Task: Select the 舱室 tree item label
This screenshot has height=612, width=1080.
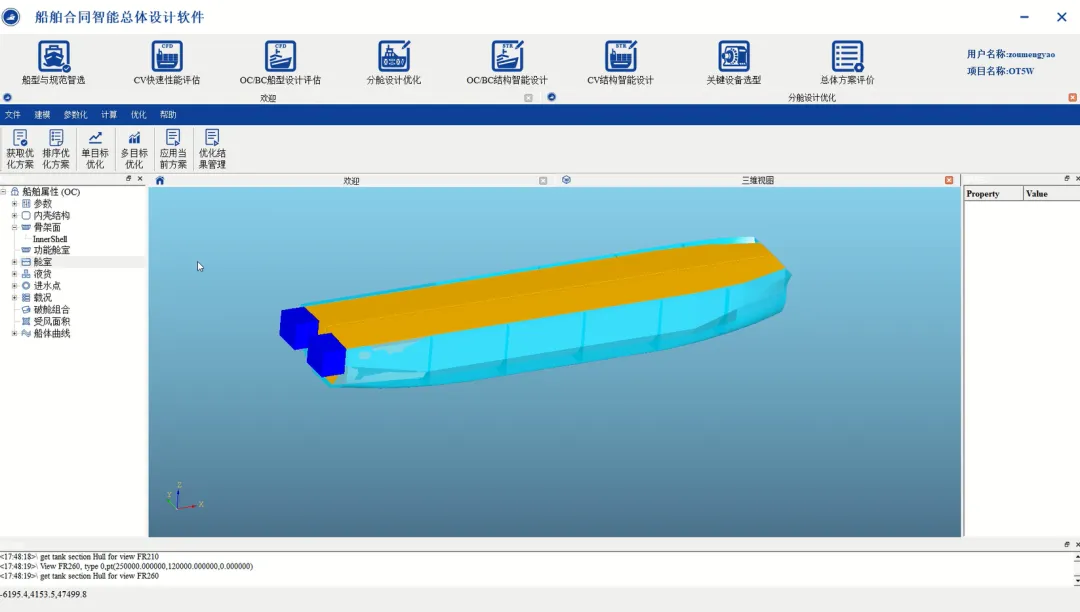Action: click(42, 262)
